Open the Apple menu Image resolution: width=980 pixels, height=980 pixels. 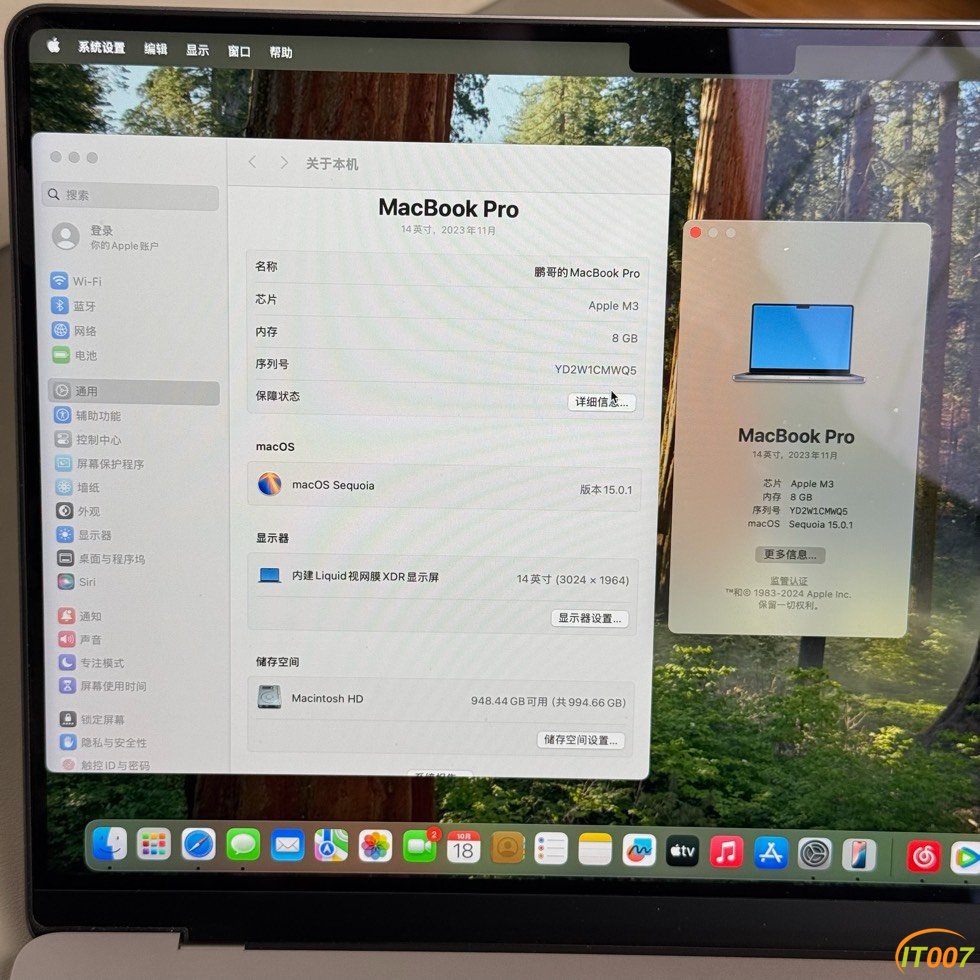(53, 45)
